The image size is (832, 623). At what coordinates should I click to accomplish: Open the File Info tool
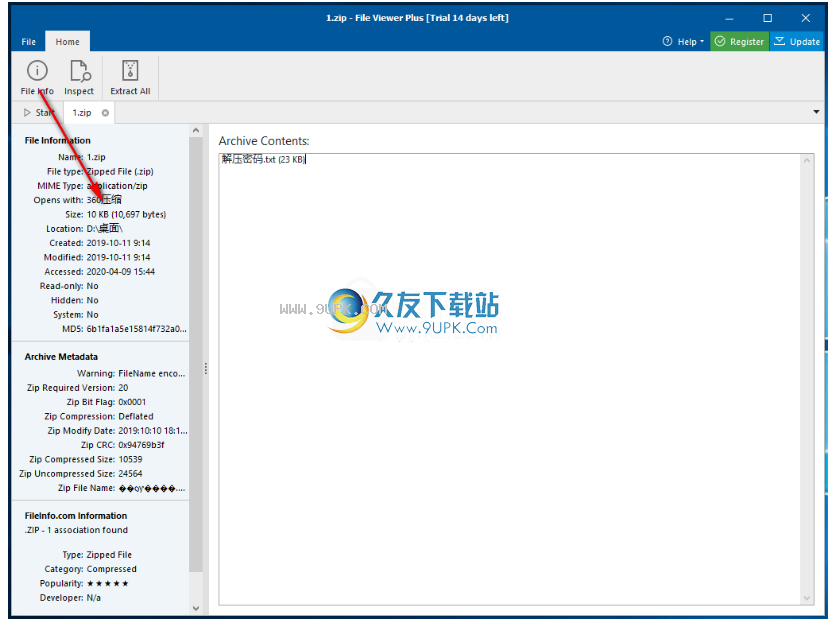(x=37, y=77)
